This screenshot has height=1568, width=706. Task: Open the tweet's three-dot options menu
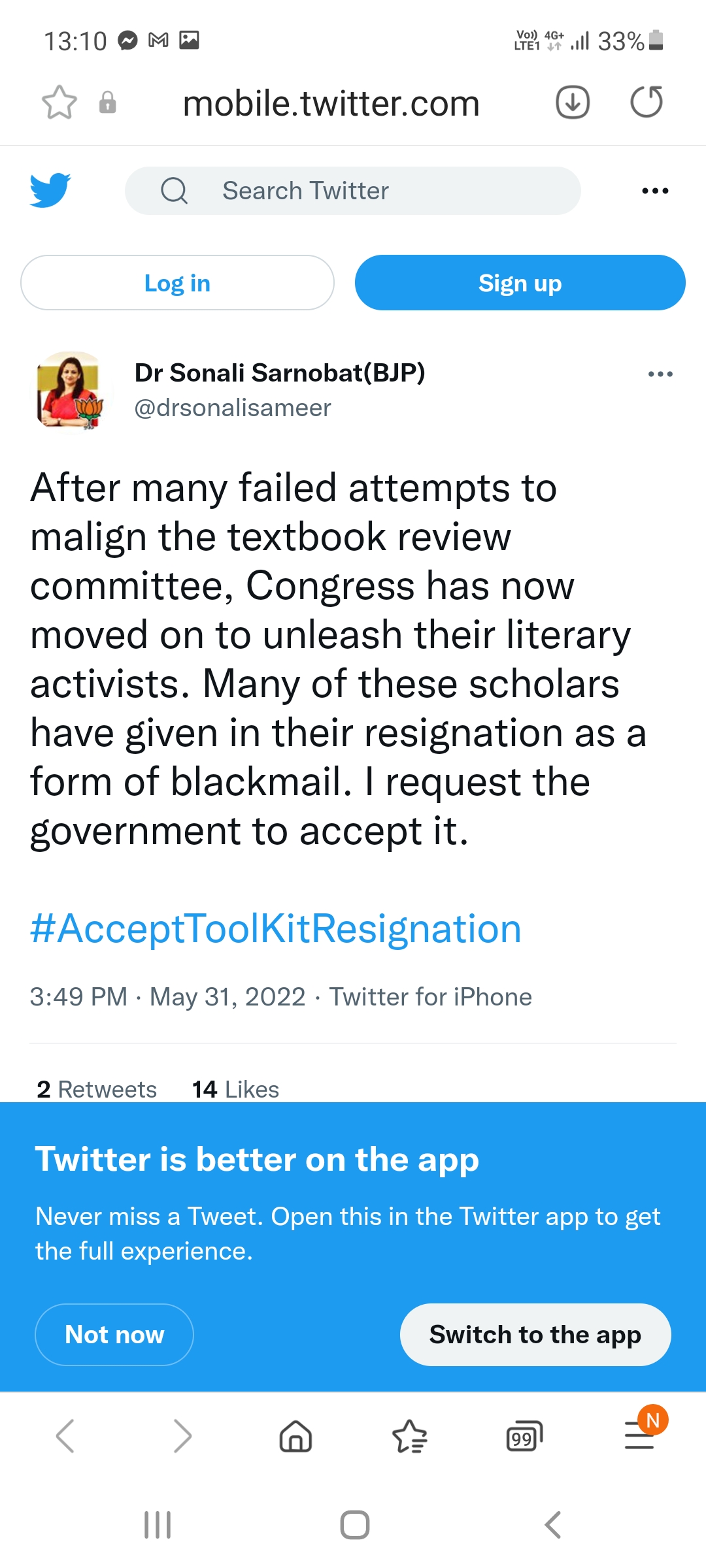click(x=660, y=374)
